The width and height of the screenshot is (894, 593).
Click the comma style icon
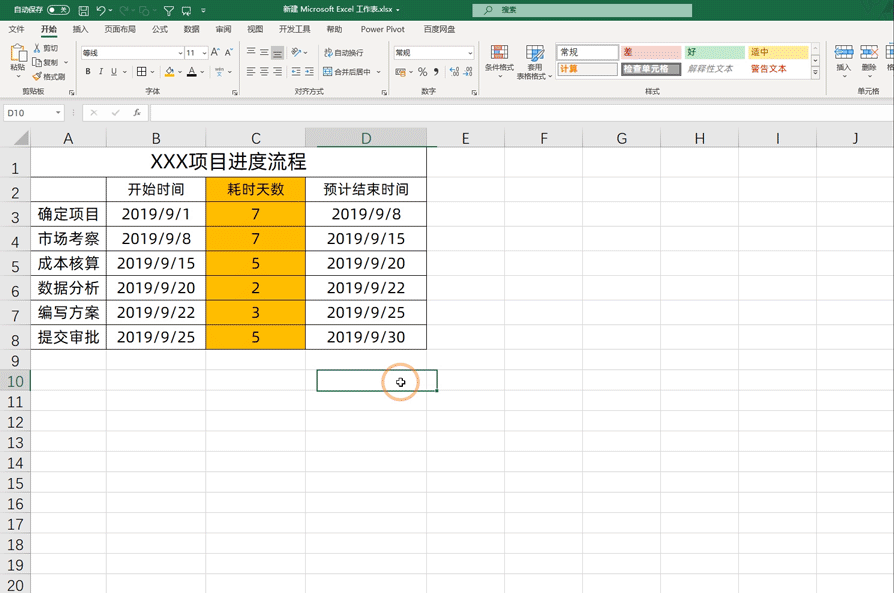(436, 72)
